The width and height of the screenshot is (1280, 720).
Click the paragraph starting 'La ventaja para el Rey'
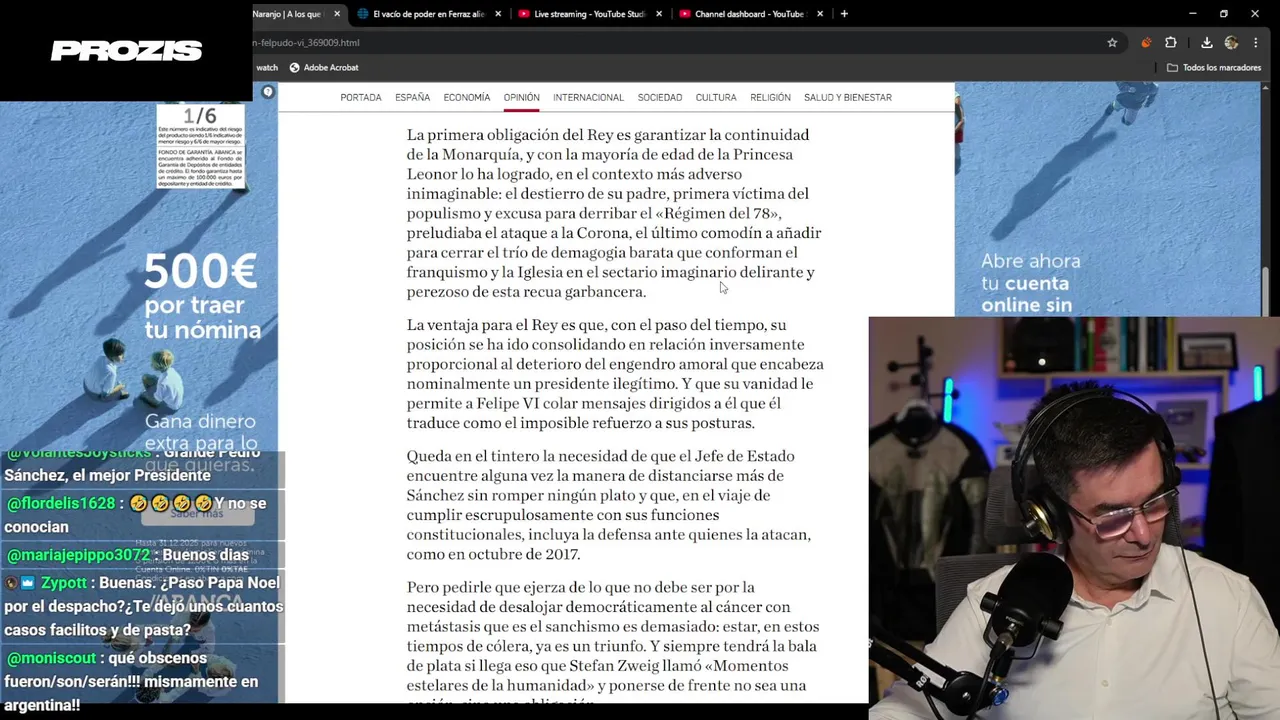tap(615, 374)
